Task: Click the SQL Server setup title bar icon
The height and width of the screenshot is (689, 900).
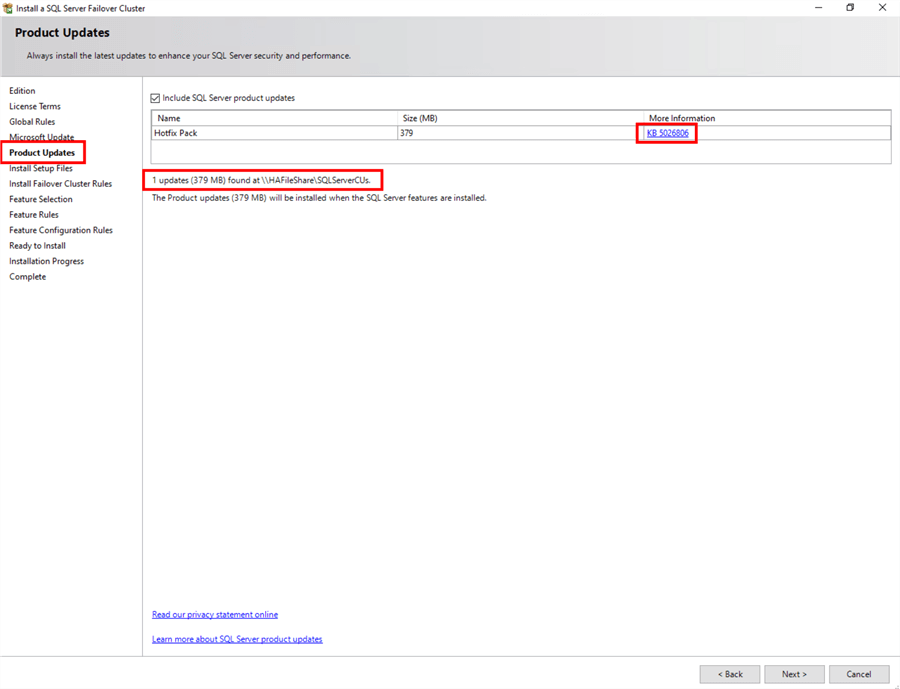Action: pyautogui.click(x=7, y=8)
